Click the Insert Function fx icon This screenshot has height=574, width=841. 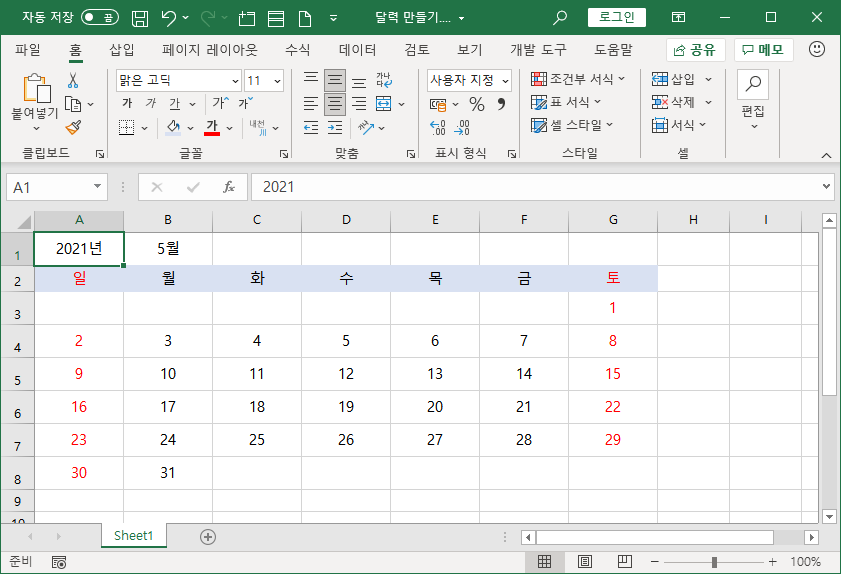(229, 187)
